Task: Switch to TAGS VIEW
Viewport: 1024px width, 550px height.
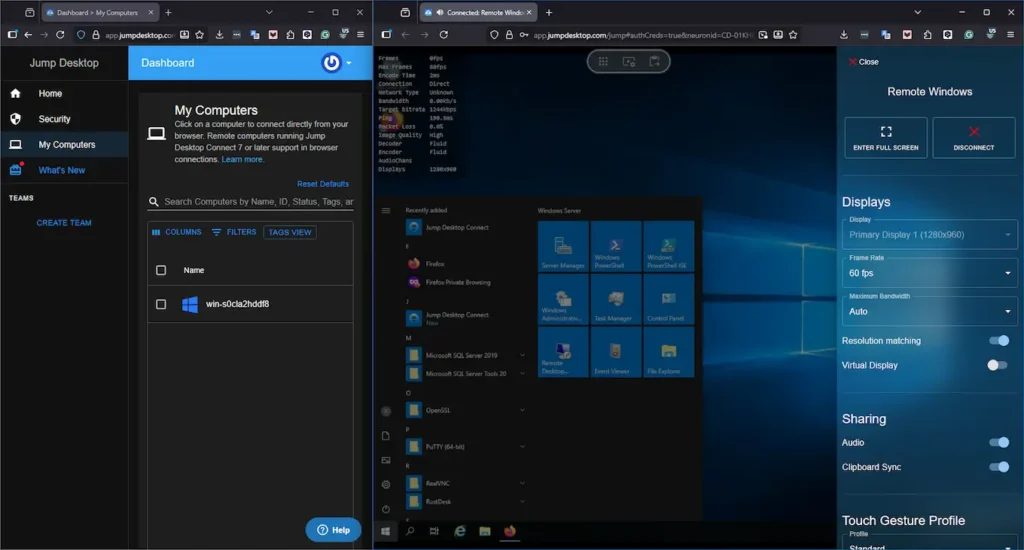Action: coord(290,233)
